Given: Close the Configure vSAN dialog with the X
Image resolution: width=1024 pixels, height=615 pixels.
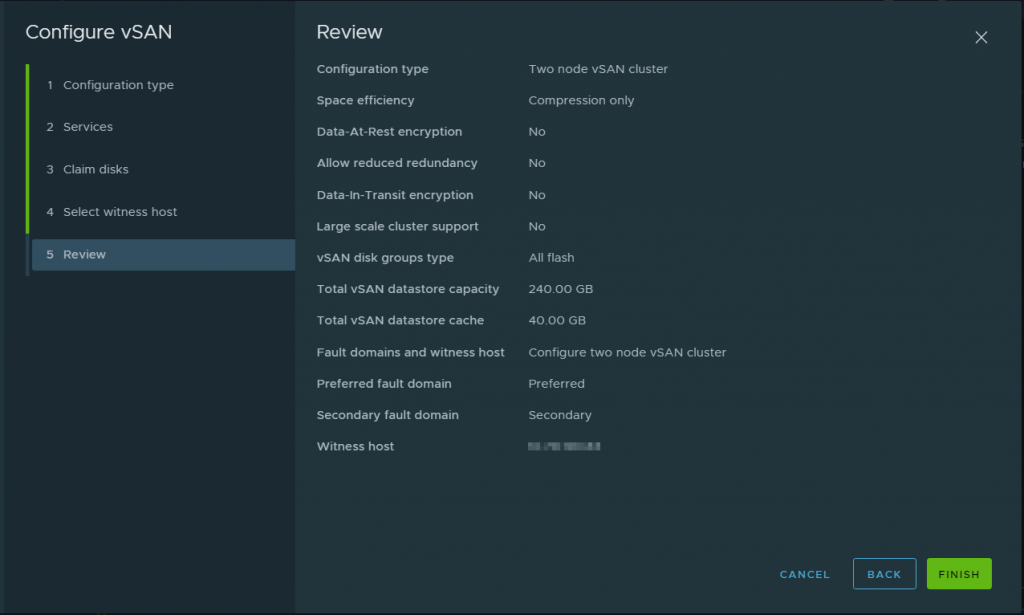Looking at the screenshot, I should point(981,38).
